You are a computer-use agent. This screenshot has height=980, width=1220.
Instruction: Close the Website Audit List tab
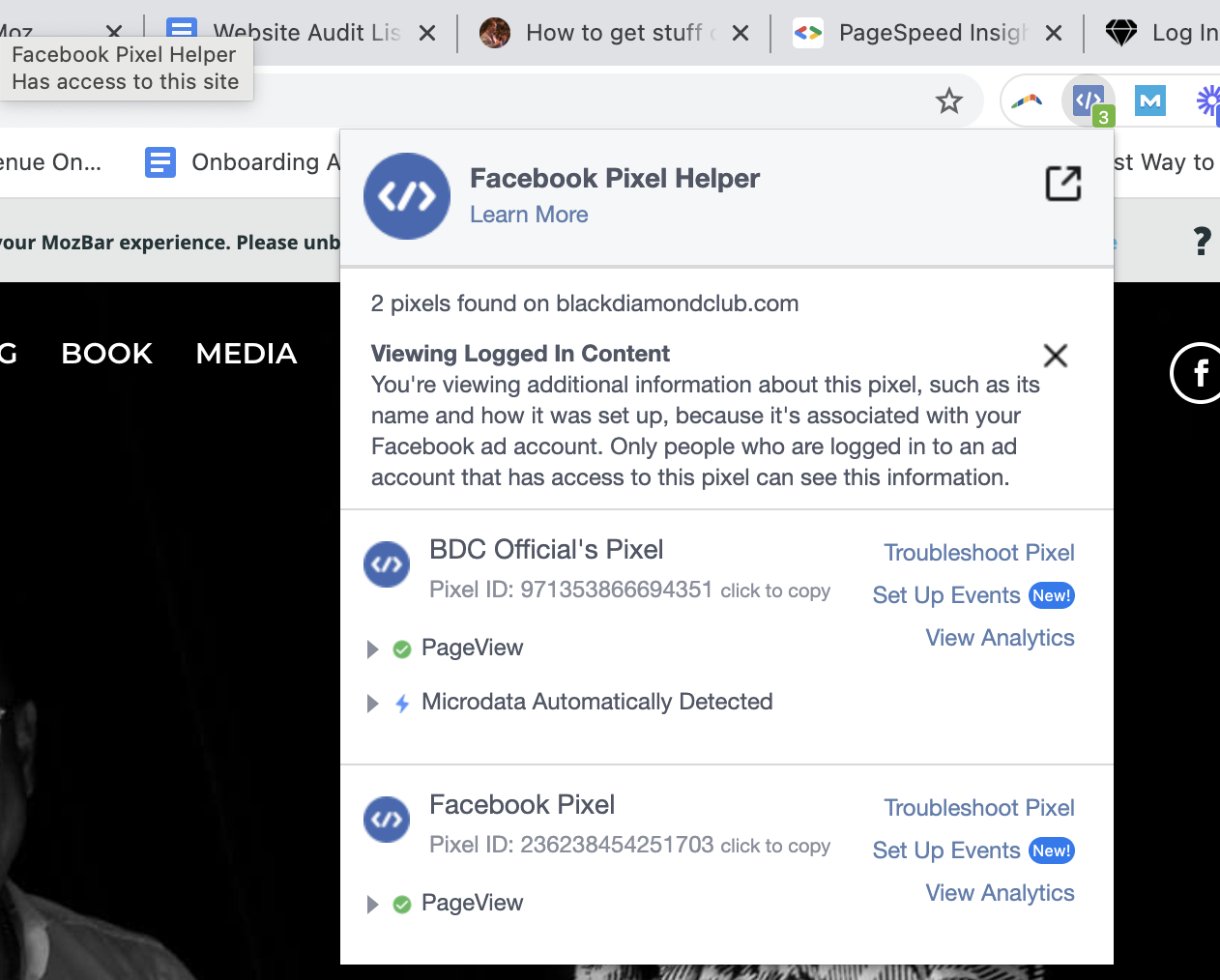click(427, 33)
